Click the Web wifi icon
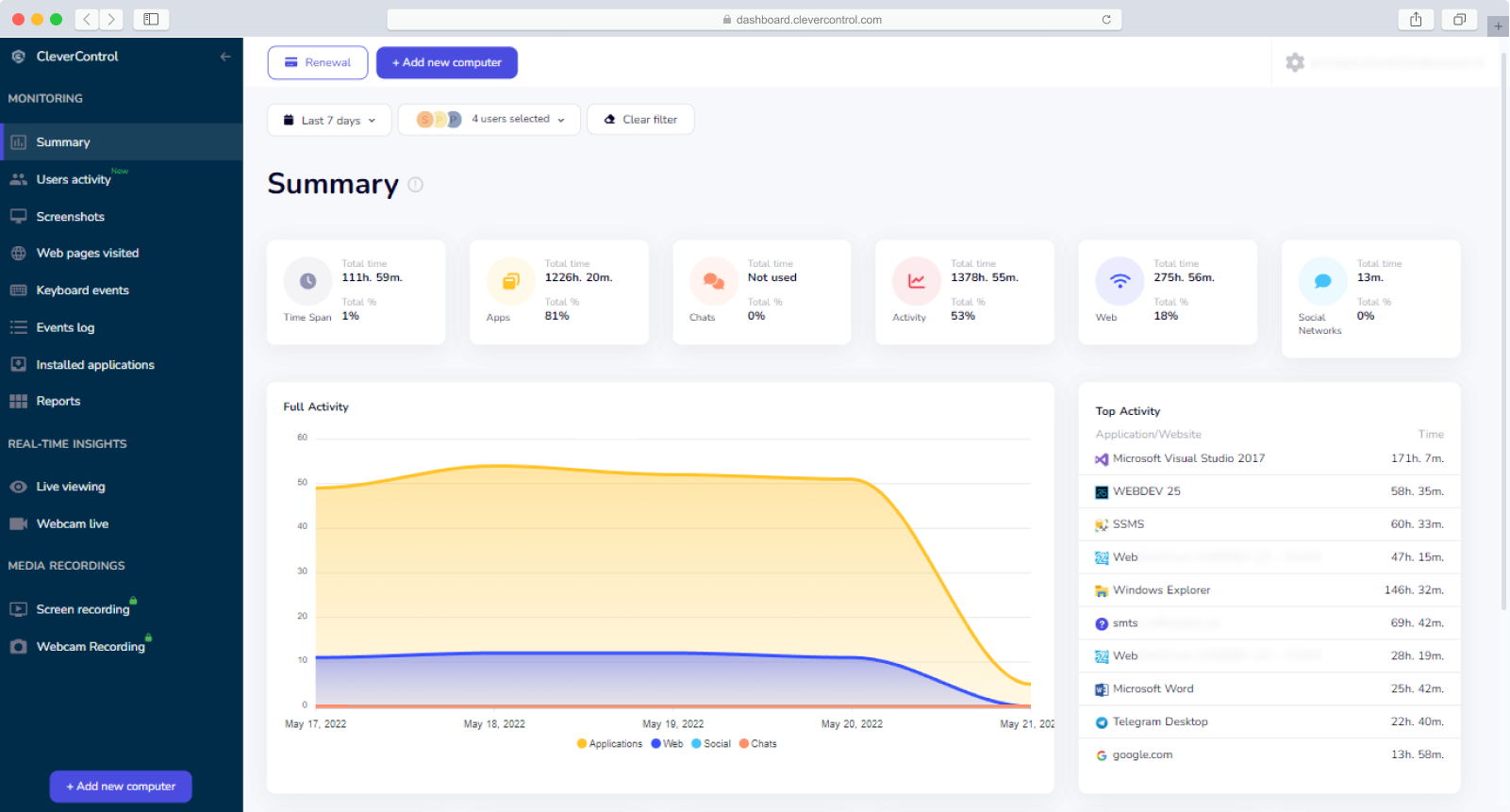 (x=1120, y=281)
